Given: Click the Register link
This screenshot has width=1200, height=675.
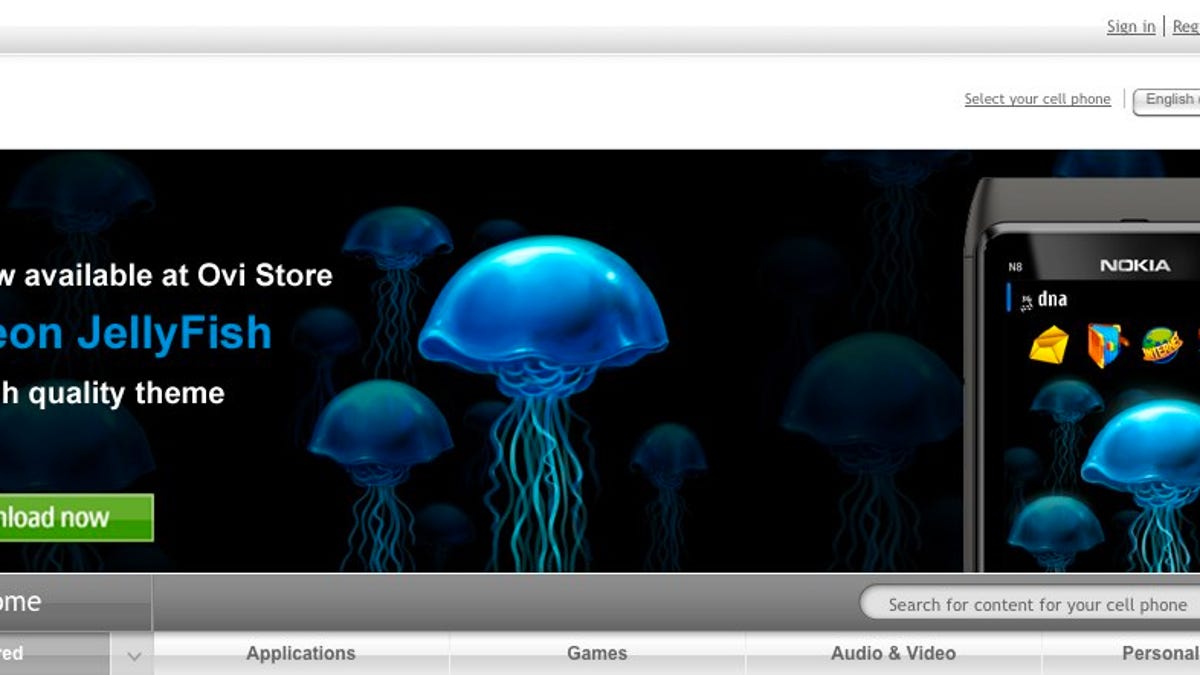Looking at the screenshot, I should (x=1186, y=26).
